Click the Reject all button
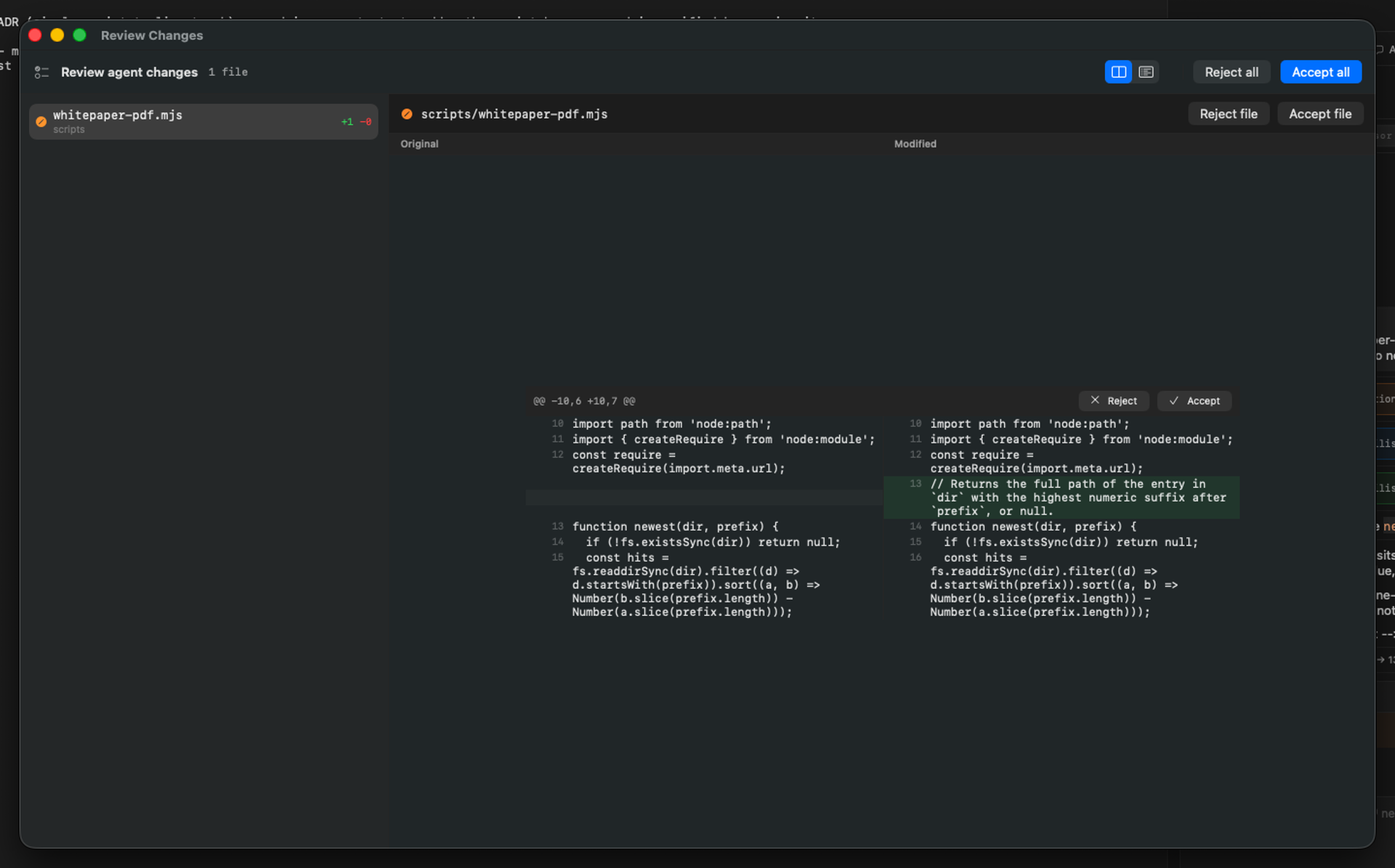1395x868 pixels. (1231, 72)
